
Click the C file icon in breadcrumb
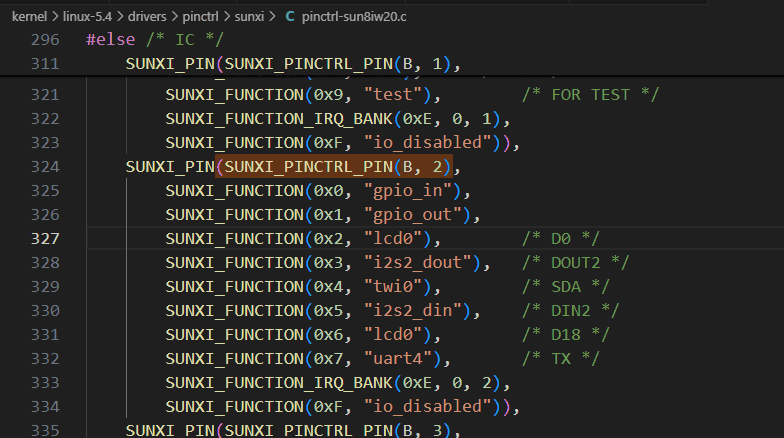pyautogui.click(x=290, y=17)
